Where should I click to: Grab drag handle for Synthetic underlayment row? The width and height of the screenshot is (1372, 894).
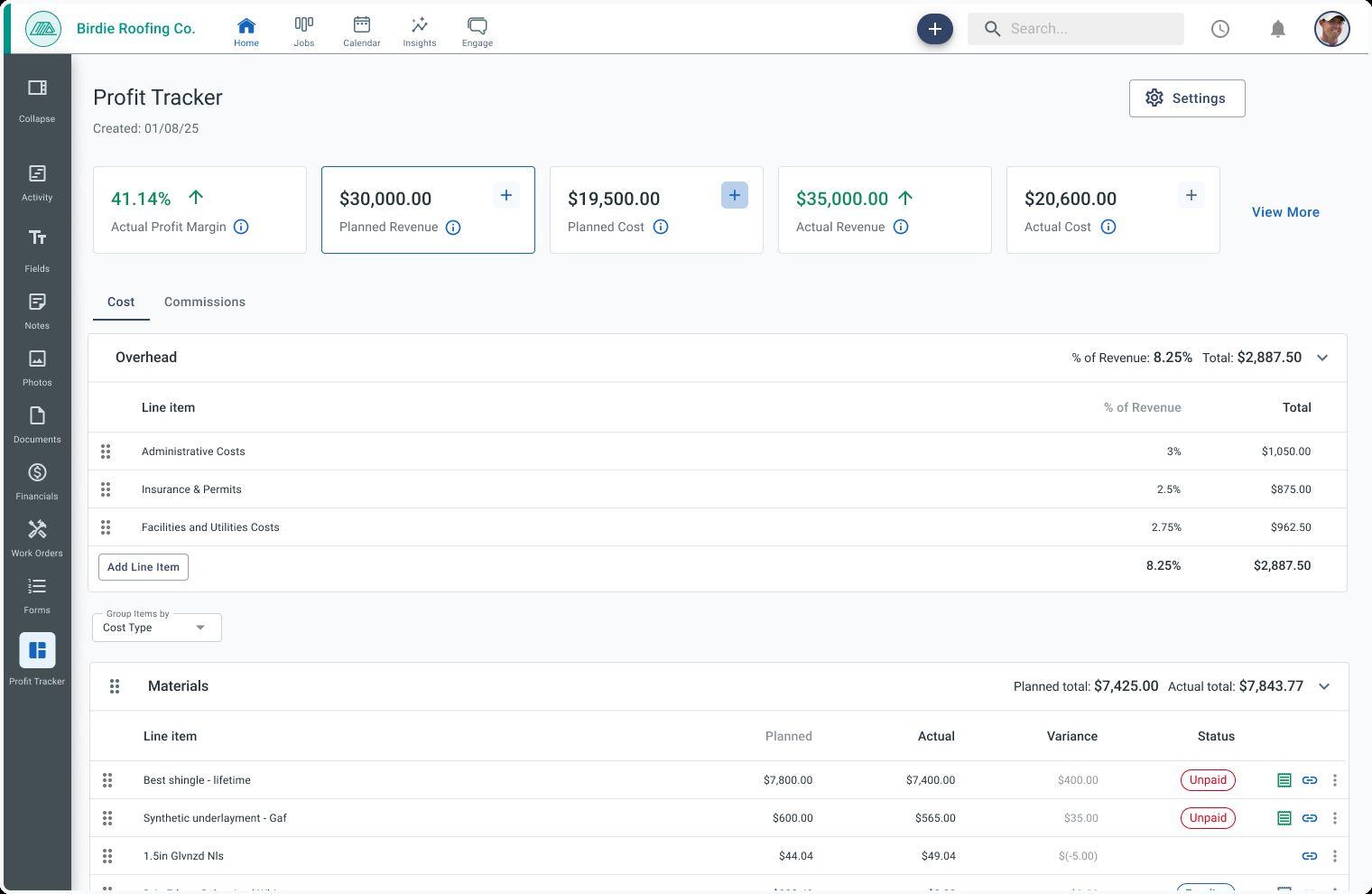[107, 818]
